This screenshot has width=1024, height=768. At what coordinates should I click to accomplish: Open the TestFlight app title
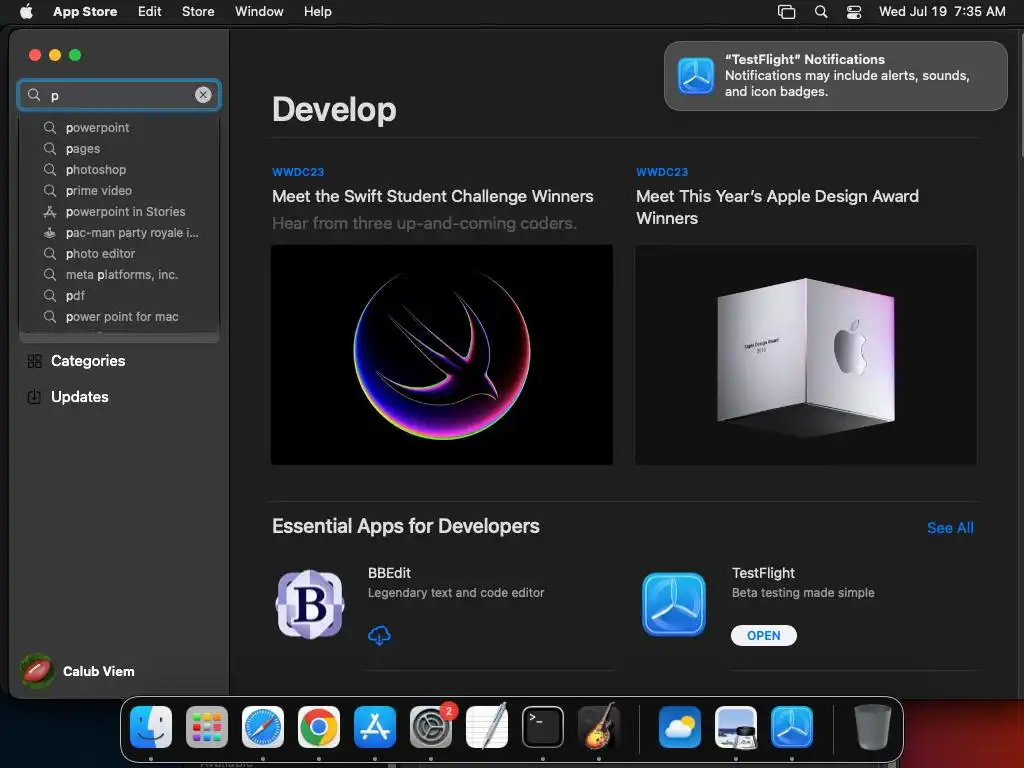(763, 573)
